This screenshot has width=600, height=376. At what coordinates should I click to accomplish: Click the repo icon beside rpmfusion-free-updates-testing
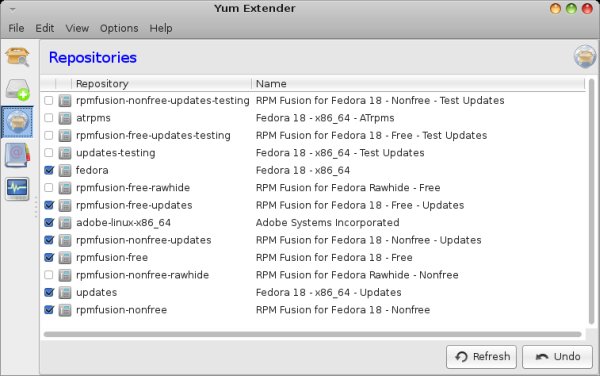(65, 135)
